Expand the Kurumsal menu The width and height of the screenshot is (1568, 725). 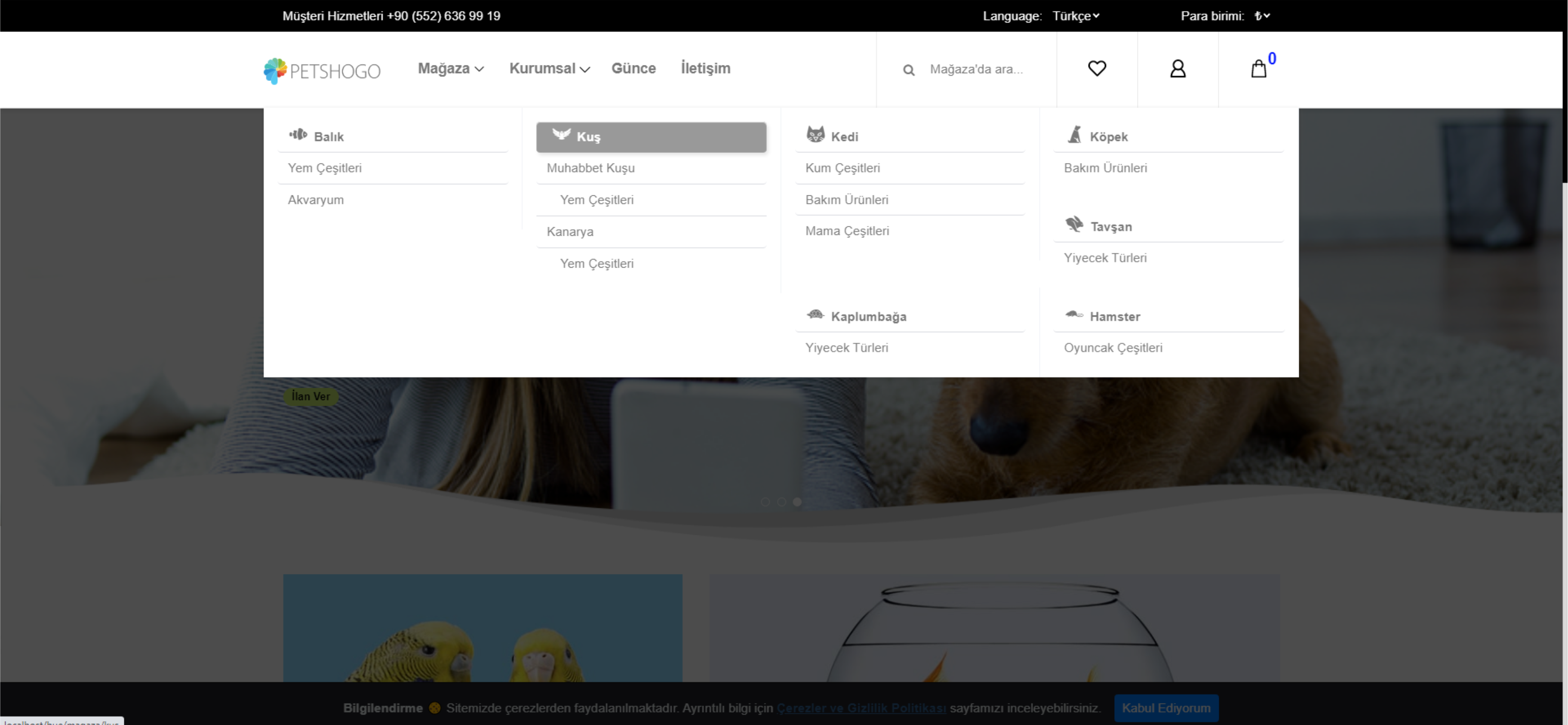tap(549, 68)
